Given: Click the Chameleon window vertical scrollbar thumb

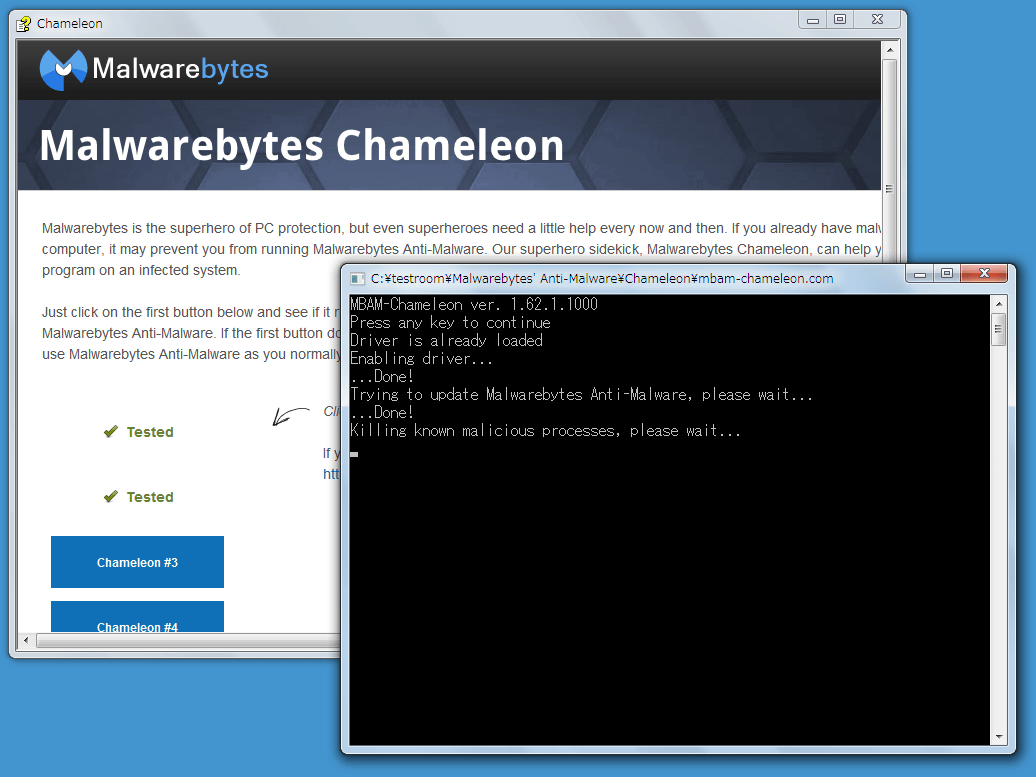Looking at the screenshot, I should click(889, 188).
